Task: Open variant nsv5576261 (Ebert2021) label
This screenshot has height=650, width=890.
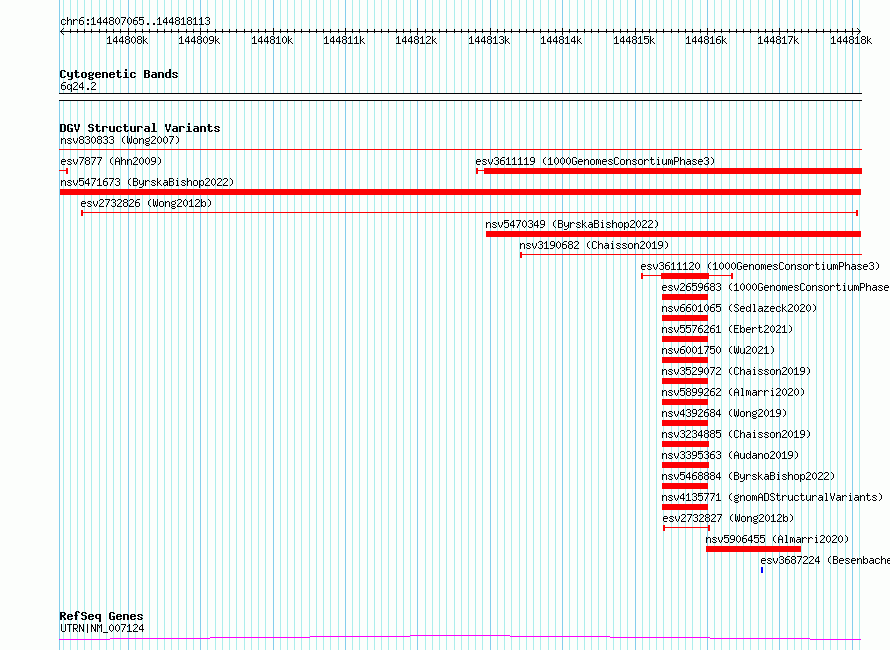Action: pyautogui.click(x=727, y=329)
